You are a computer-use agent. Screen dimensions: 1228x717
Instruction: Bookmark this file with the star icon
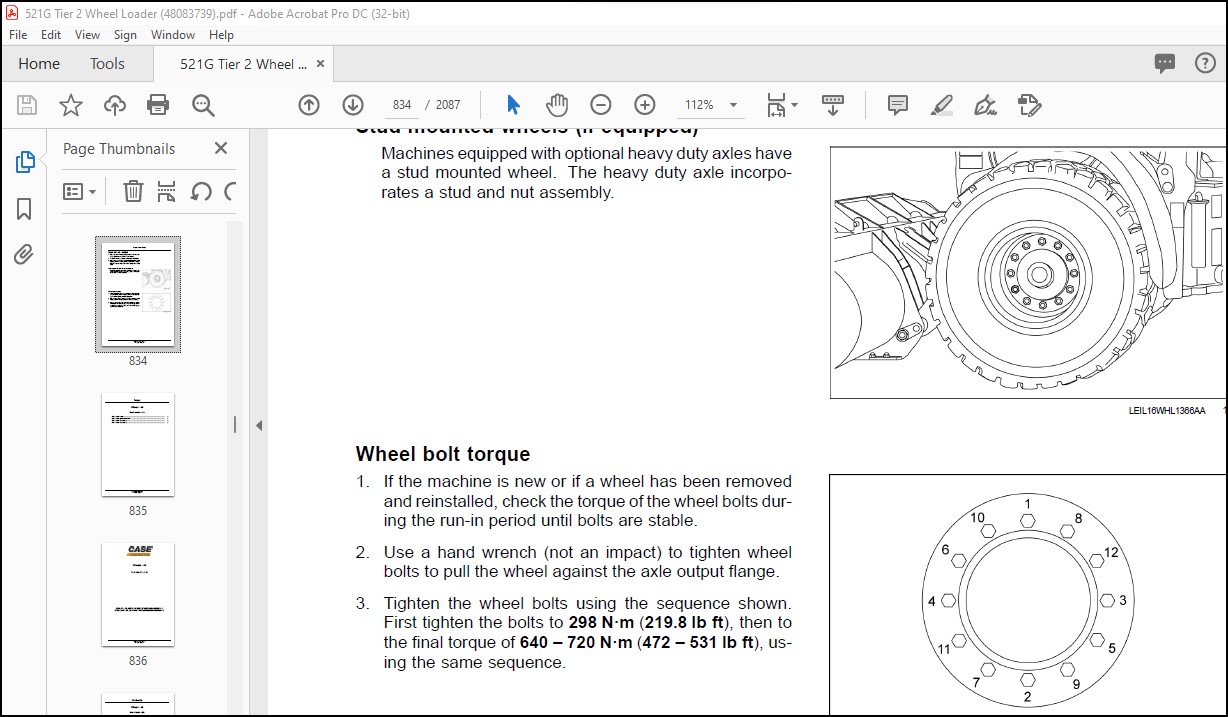click(71, 105)
